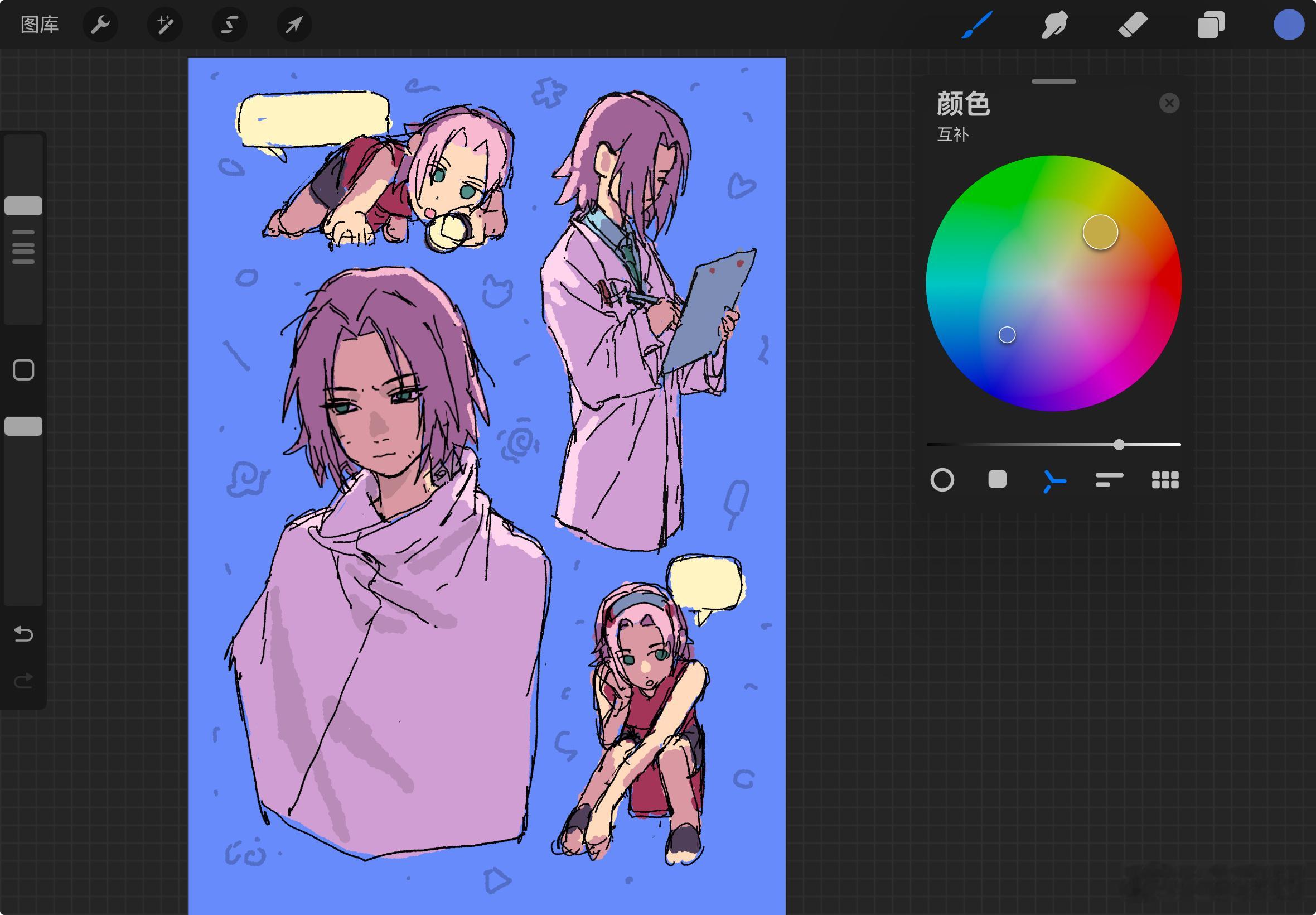Switch to Disc color mode
The height and width of the screenshot is (915, 1316).
[942, 480]
